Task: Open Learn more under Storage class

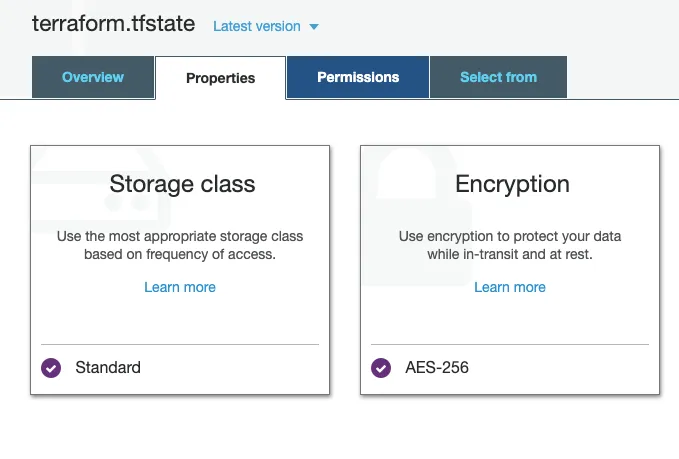Action: pyautogui.click(x=180, y=287)
